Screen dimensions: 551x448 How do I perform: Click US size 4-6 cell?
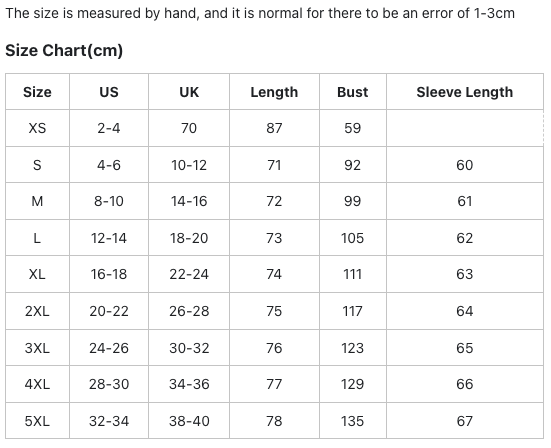click(109, 165)
